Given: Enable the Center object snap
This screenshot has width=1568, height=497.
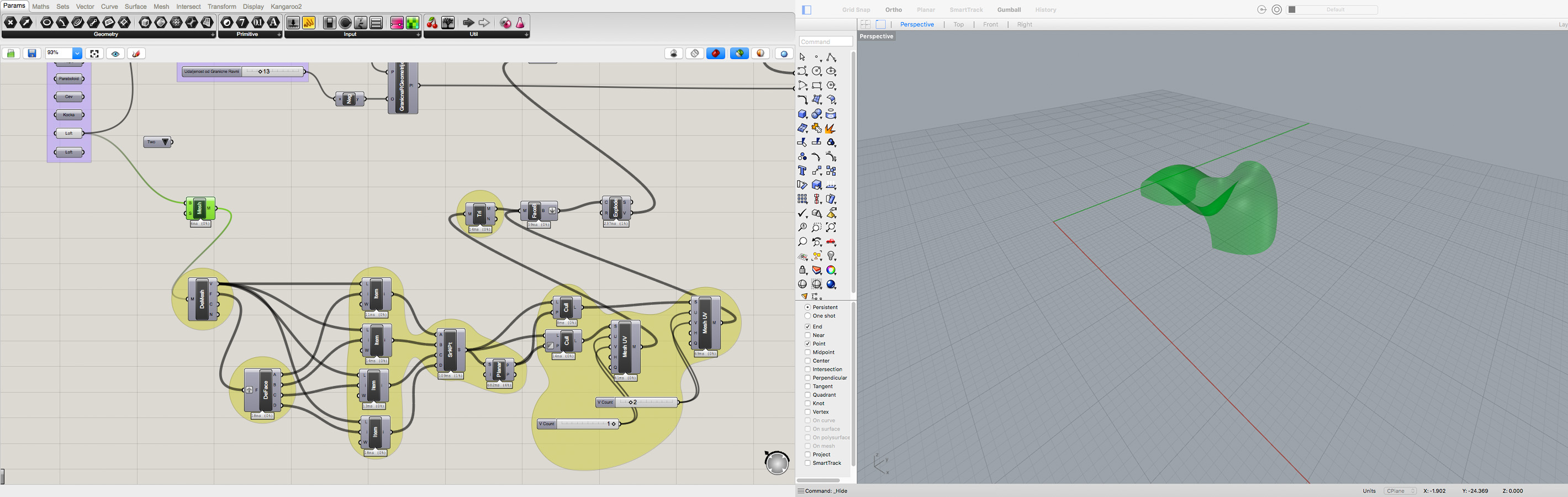Looking at the screenshot, I should click(807, 361).
